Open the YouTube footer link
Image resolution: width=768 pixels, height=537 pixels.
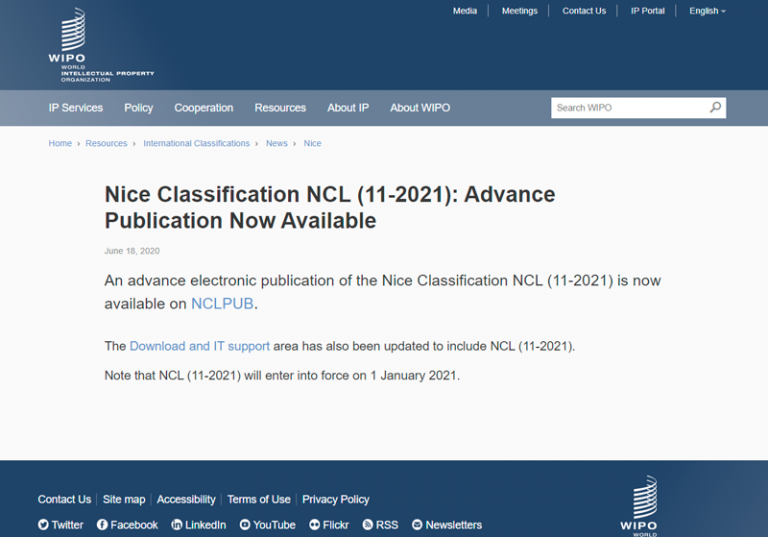pyautogui.click(x=267, y=525)
